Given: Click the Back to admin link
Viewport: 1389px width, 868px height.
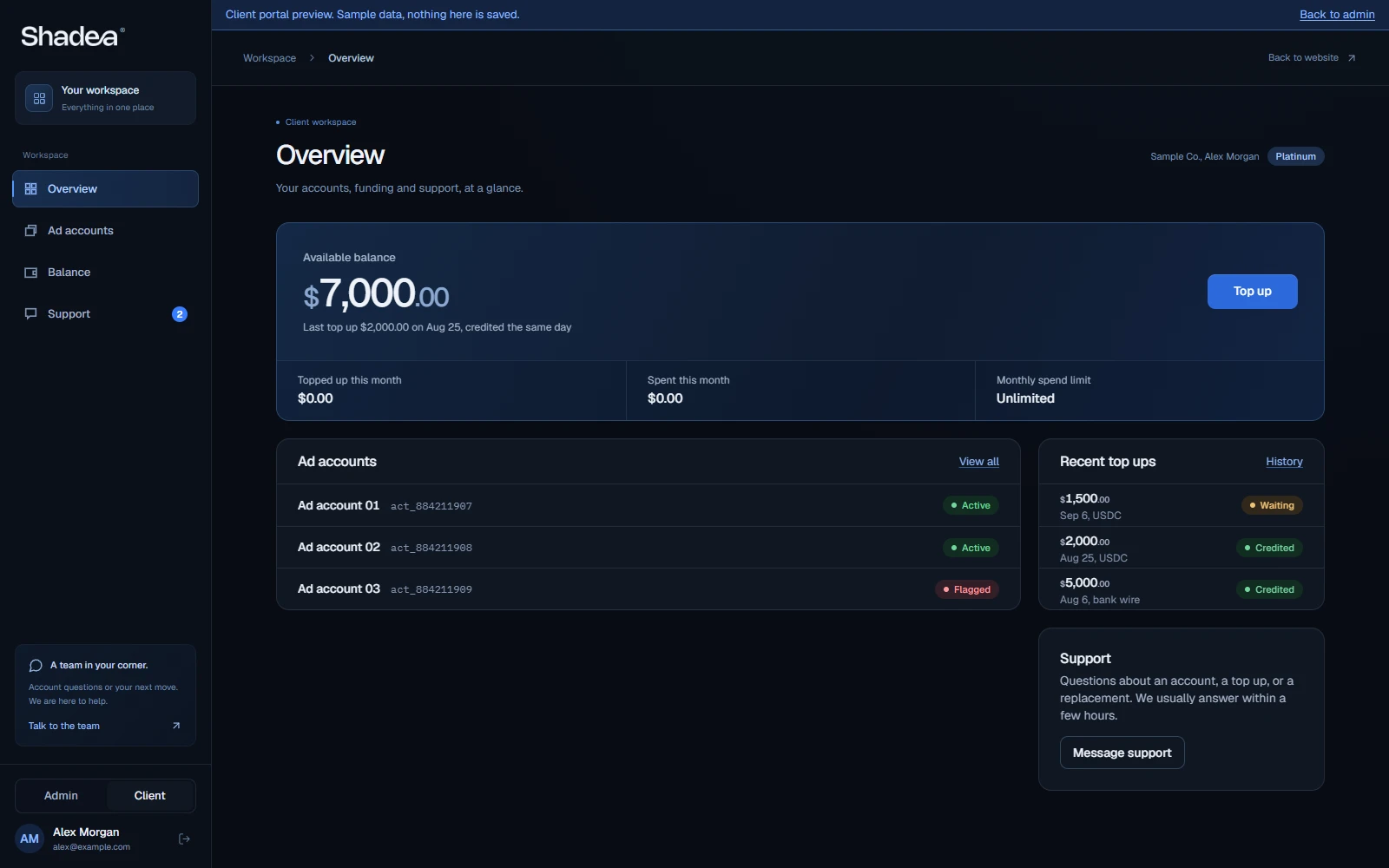Looking at the screenshot, I should 1337,15.
